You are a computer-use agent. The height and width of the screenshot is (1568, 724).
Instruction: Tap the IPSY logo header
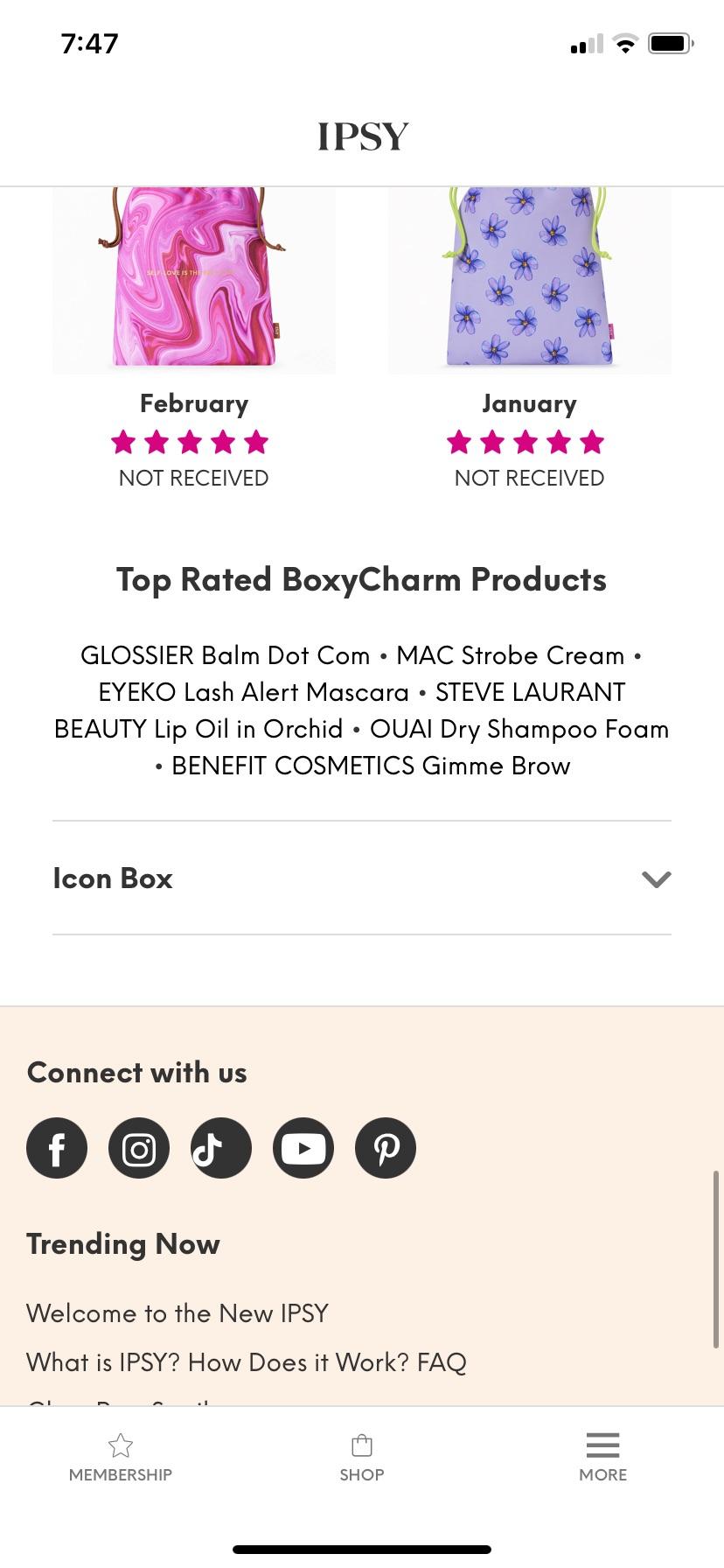tap(362, 136)
